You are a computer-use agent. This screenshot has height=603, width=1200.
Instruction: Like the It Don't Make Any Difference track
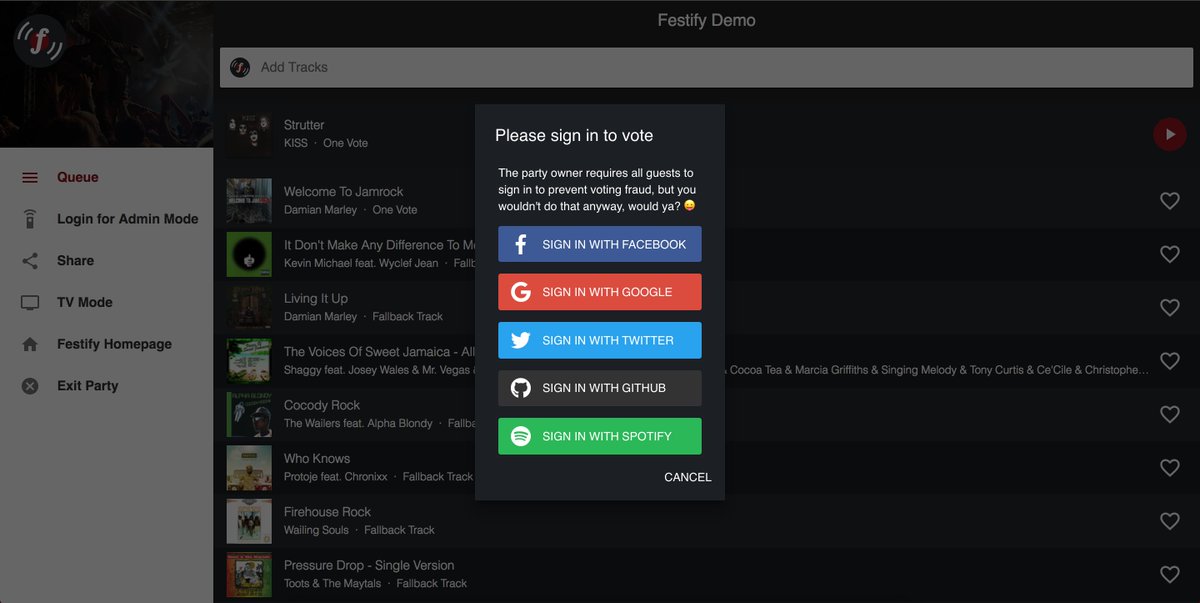point(1170,254)
